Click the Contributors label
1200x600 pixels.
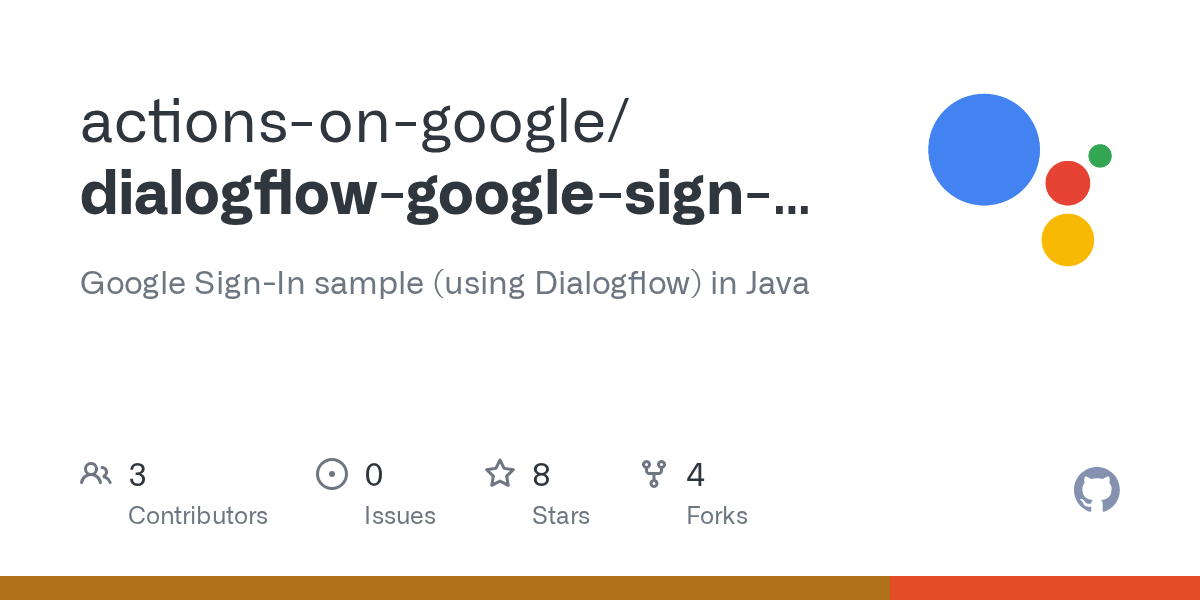[x=198, y=516]
